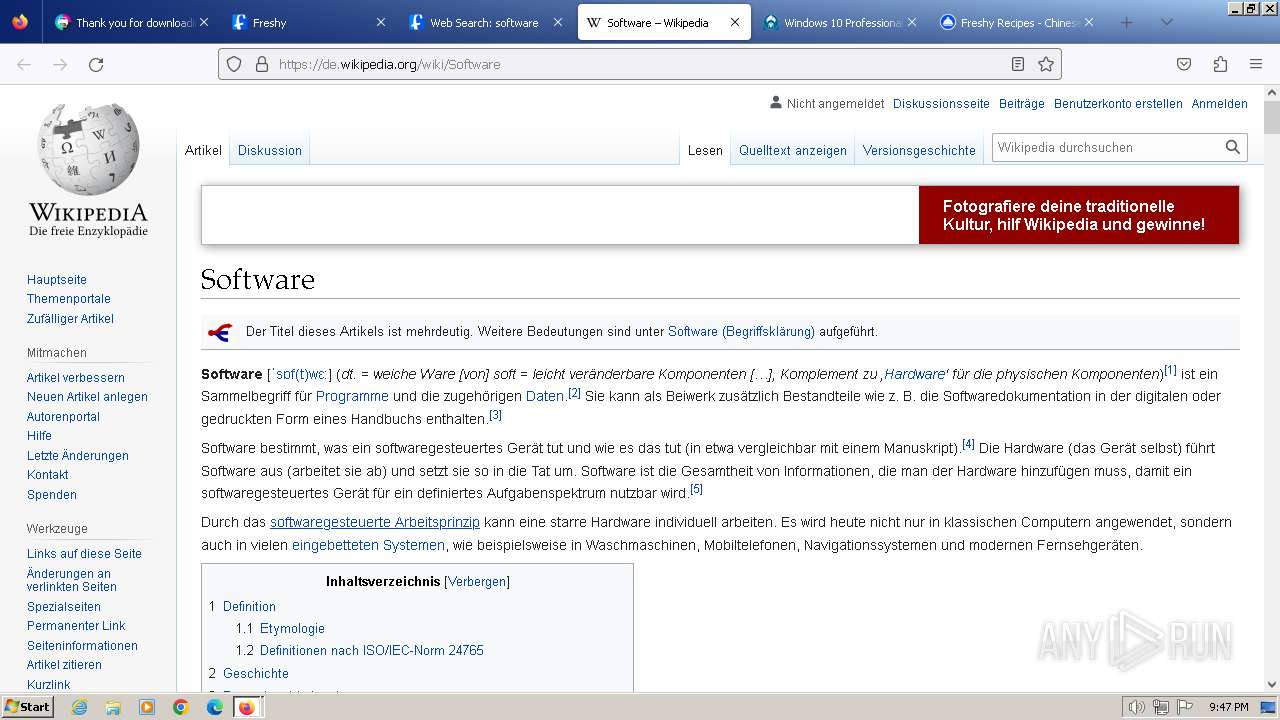This screenshot has height=720, width=1280.
Task: Open Google Chrome from the taskbar
Action: [x=181, y=707]
